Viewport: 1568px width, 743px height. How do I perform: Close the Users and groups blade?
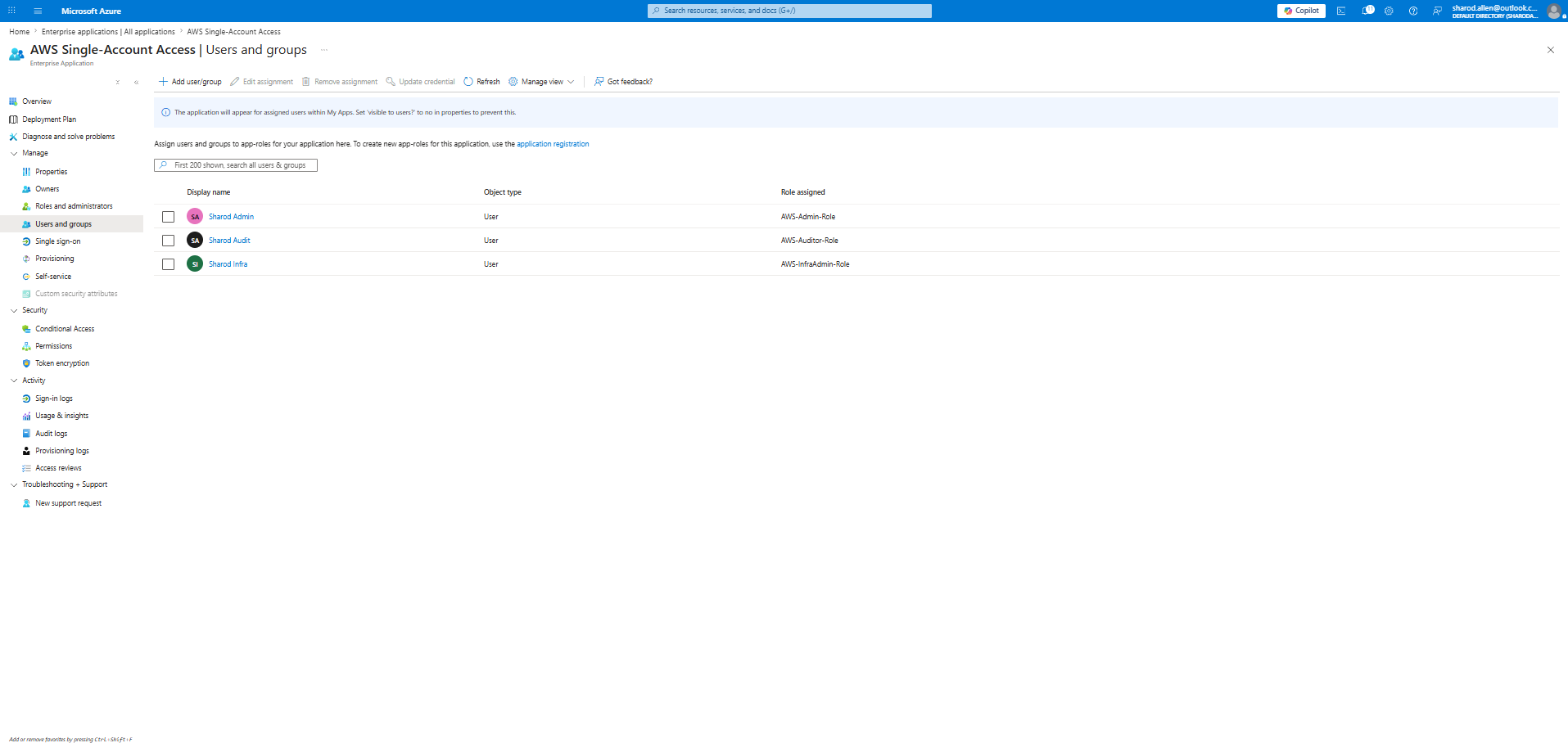[x=1550, y=50]
